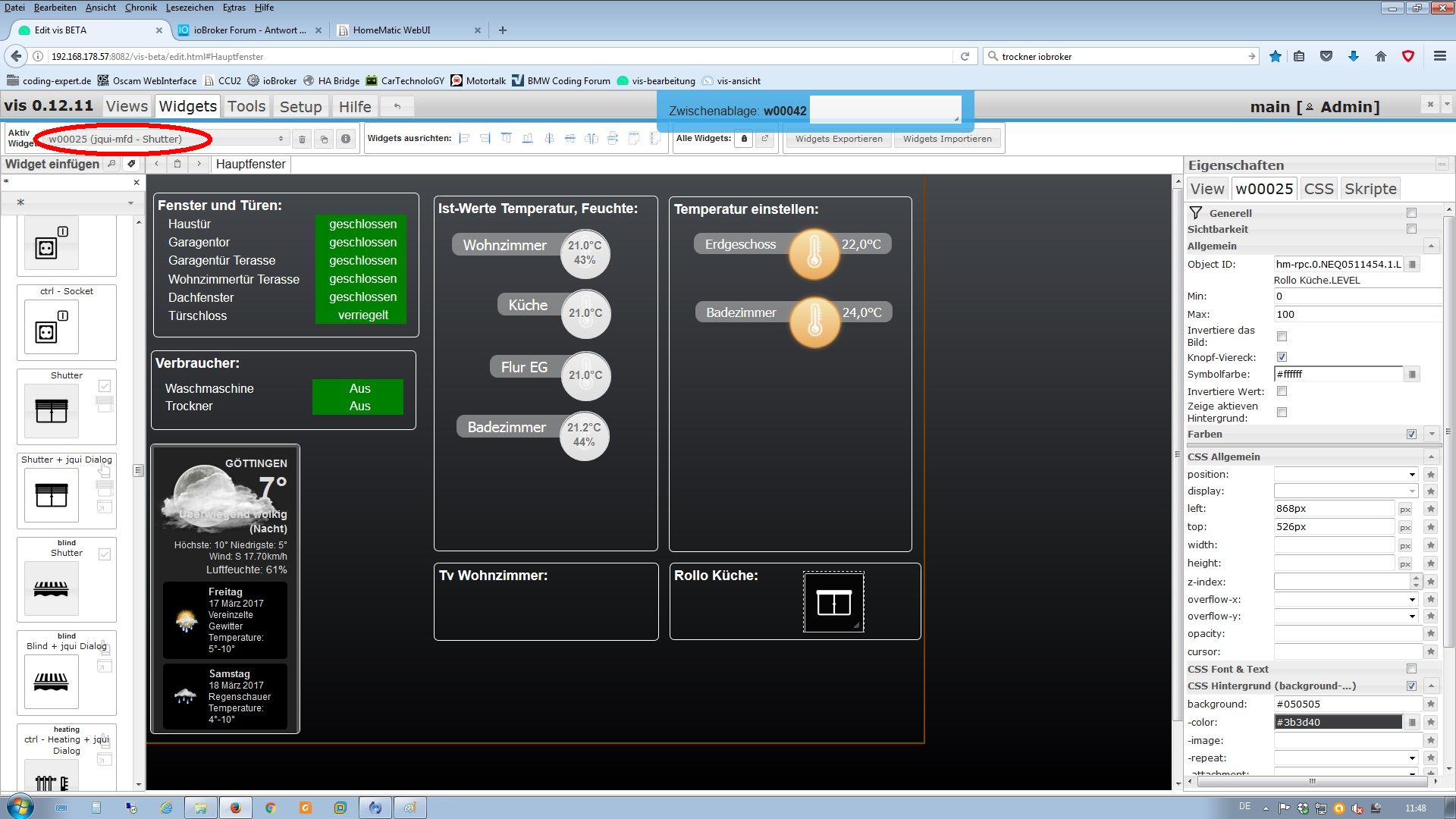The width and height of the screenshot is (1456, 819).
Task: Check Zeige aktiven Hintergrund checkbox
Action: pyautogui.click(x=1282, y=412)
